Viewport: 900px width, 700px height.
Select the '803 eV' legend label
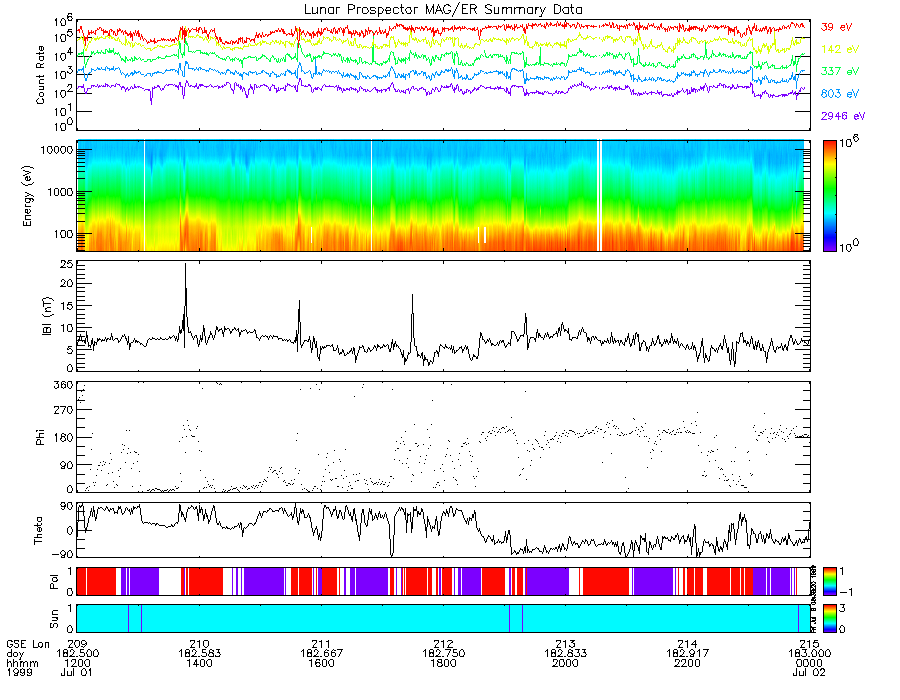(x=840, y=94)
